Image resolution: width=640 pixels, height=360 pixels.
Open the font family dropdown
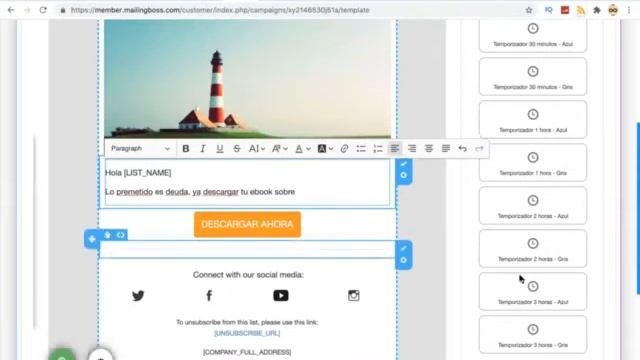(280, 149)
